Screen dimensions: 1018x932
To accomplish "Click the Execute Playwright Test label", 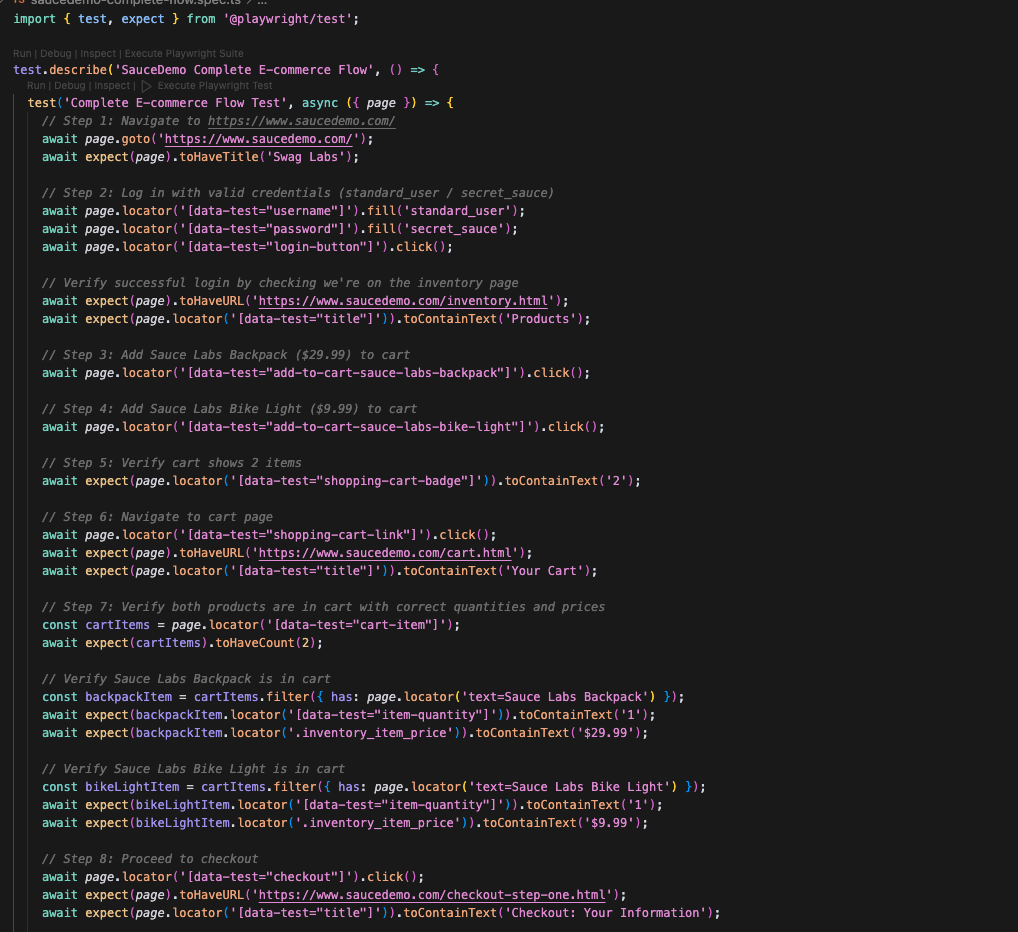I will [215, 86].
